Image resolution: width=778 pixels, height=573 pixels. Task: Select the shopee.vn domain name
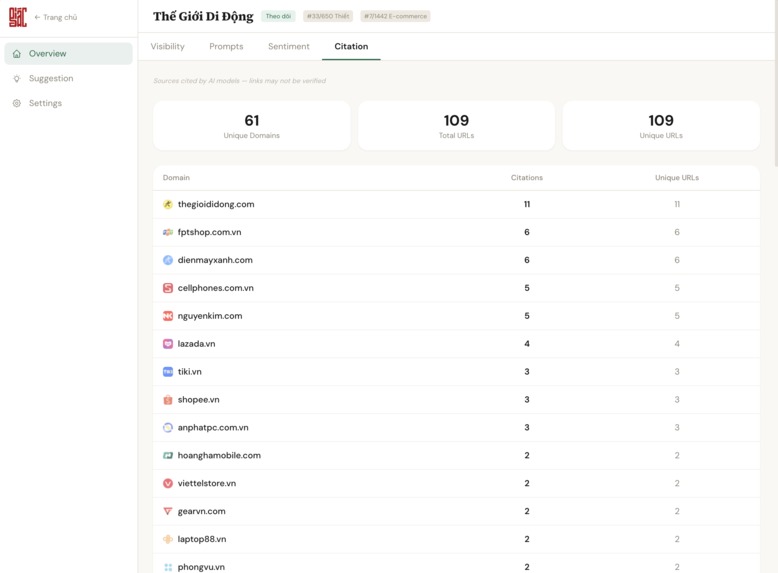tap(198, 399)
